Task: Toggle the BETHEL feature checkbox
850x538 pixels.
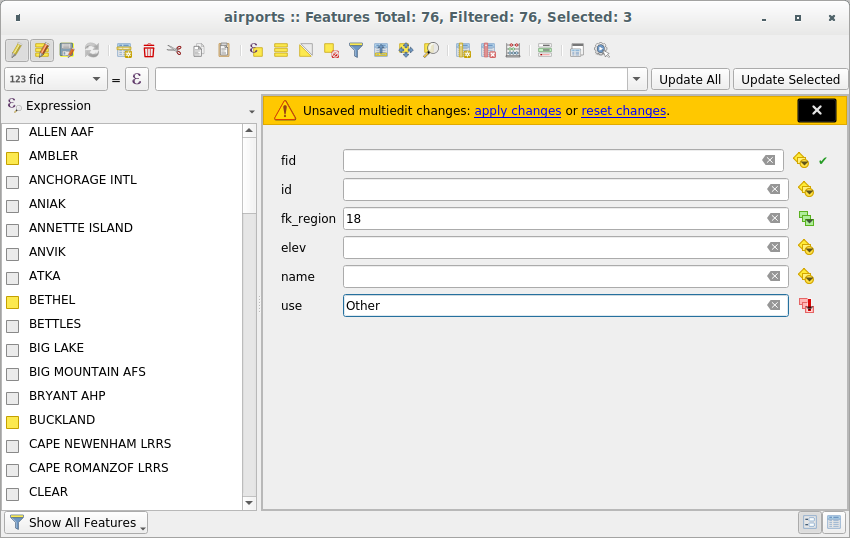Action: coord(13,301)
